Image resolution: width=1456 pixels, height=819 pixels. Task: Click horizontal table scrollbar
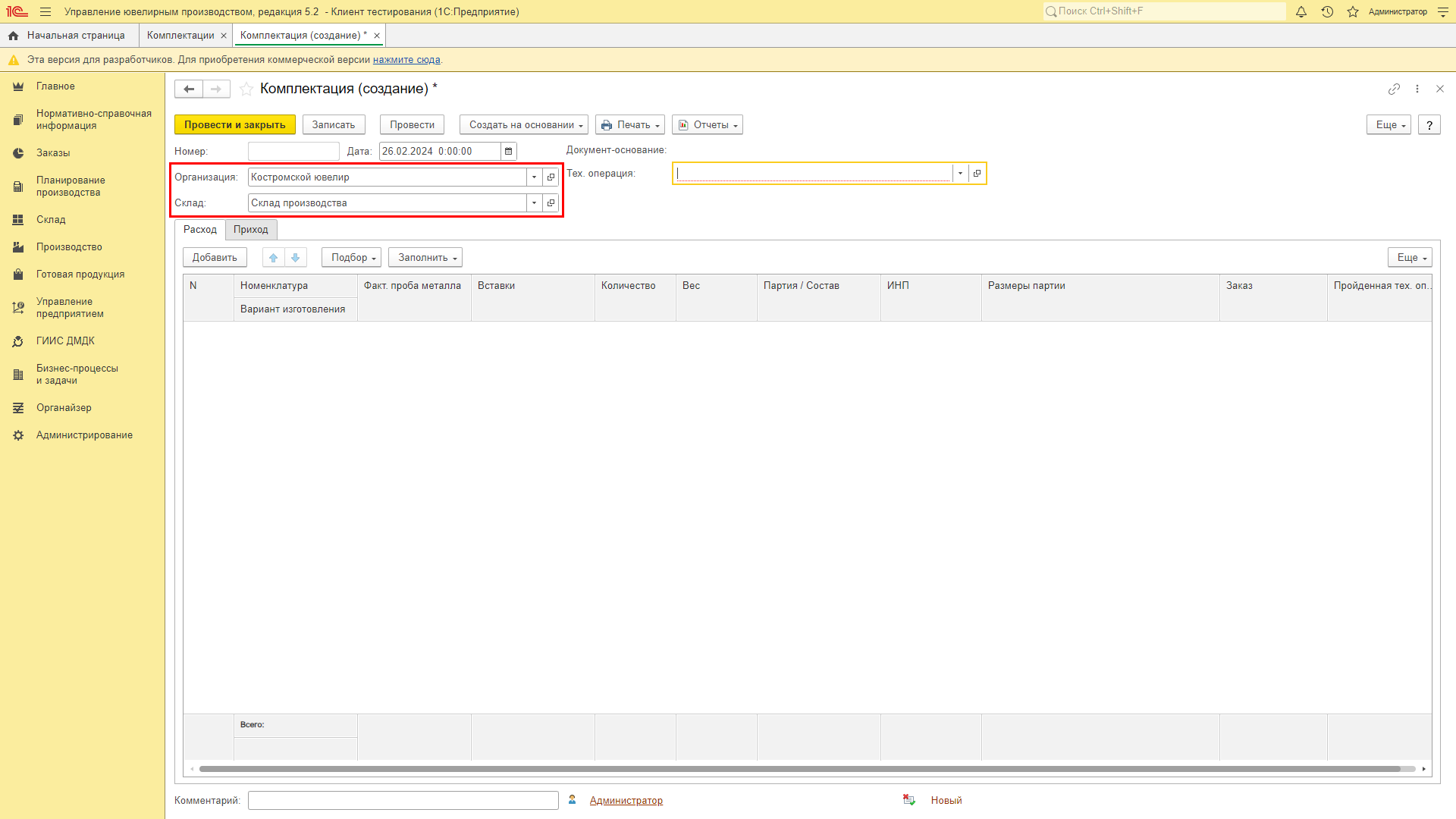point(800,769)
